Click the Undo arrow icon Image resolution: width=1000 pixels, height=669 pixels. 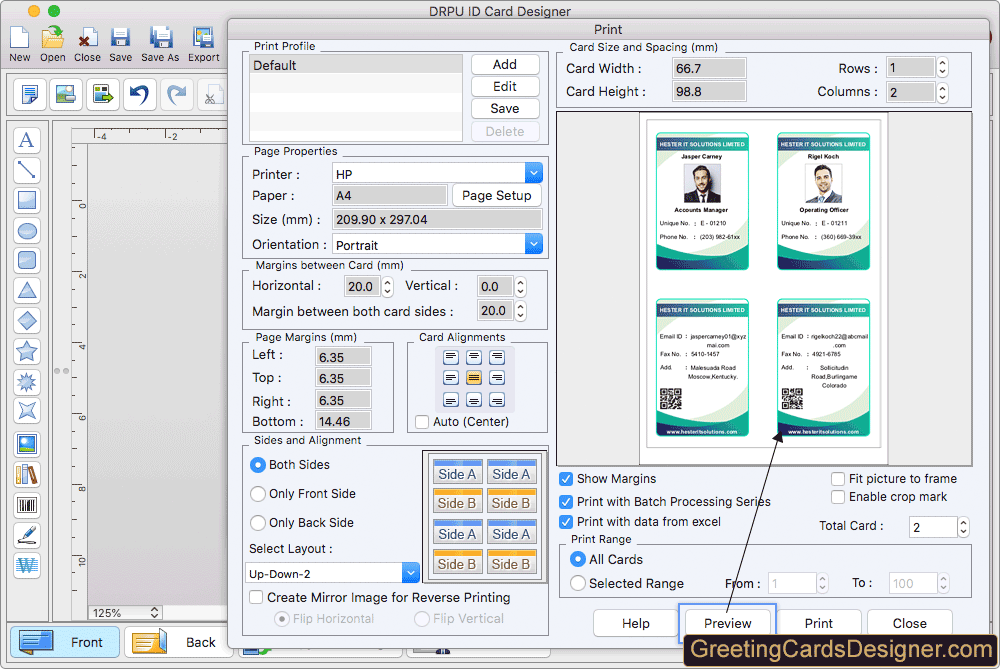139,95
